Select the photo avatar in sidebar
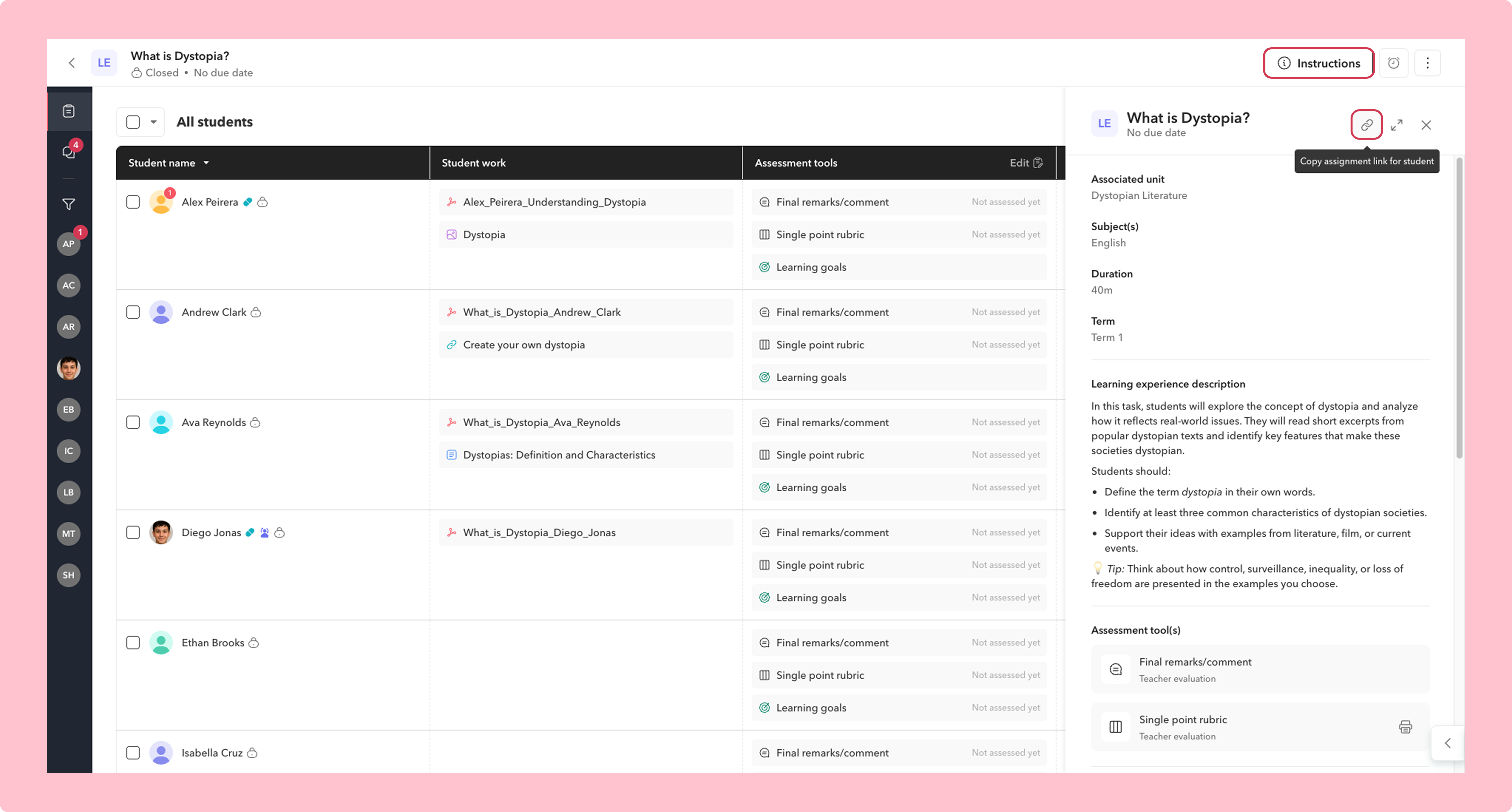 tap(69, 368)
